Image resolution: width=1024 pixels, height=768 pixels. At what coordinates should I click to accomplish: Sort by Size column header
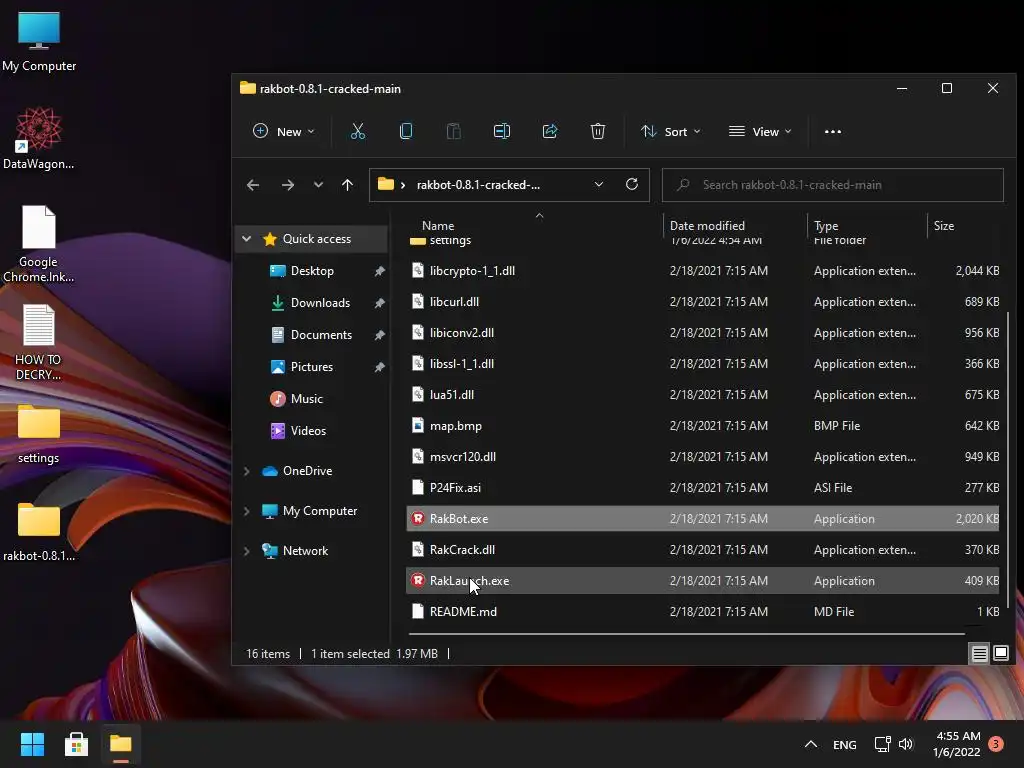pos(944,226)
